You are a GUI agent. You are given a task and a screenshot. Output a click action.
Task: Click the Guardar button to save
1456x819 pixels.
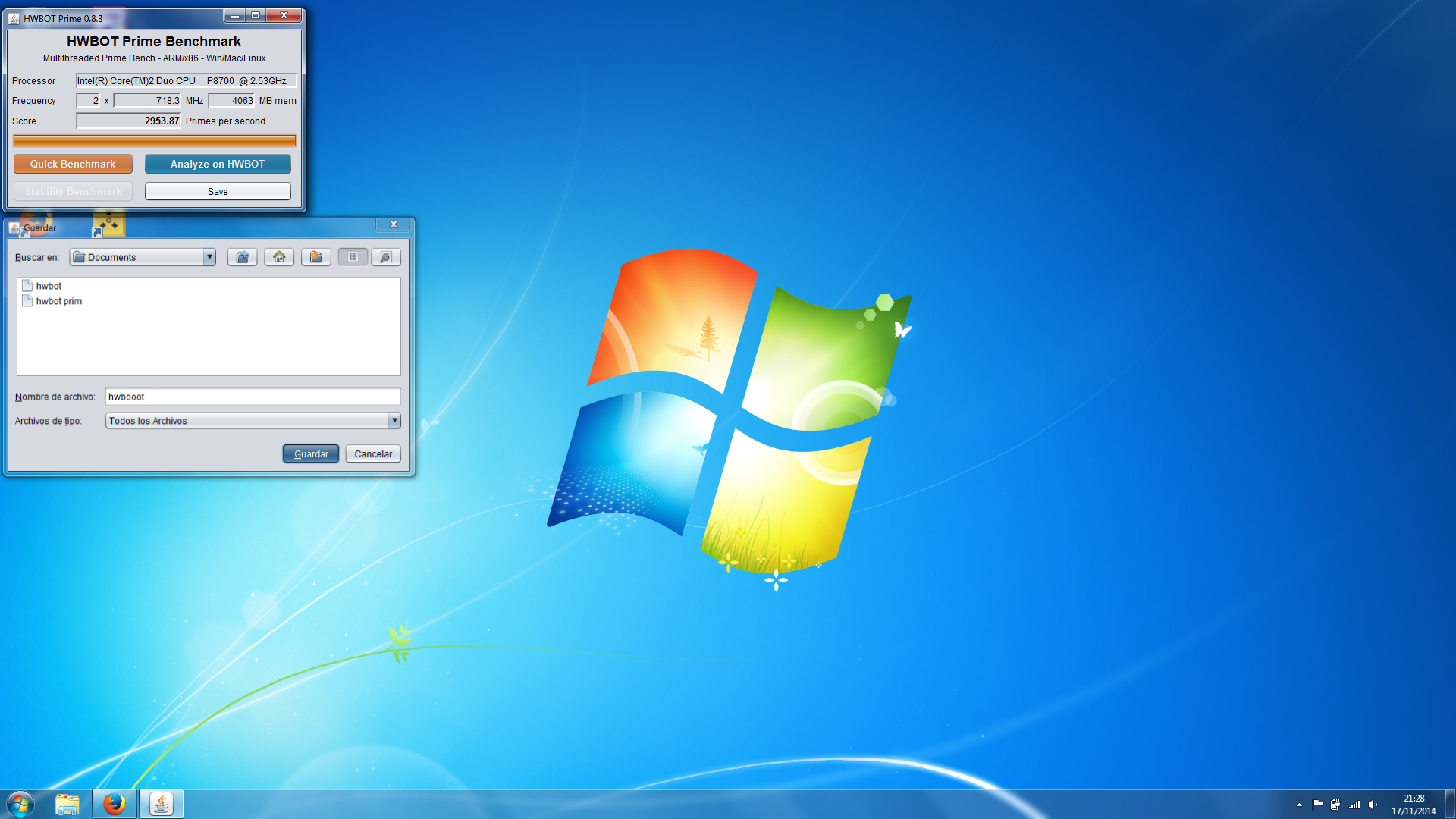pos(311,453)
